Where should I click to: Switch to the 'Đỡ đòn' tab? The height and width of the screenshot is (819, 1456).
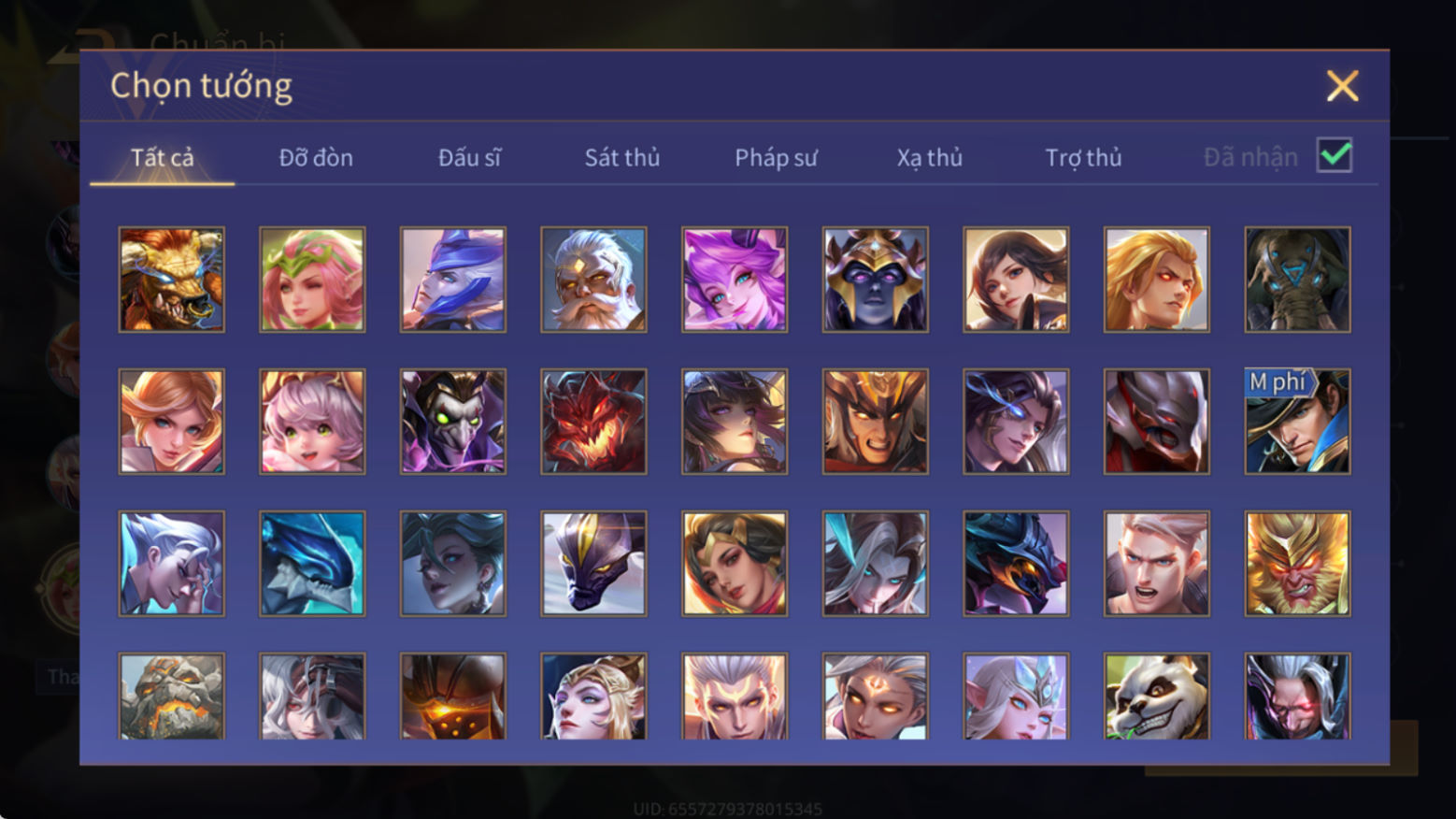[x=316, y=157]
